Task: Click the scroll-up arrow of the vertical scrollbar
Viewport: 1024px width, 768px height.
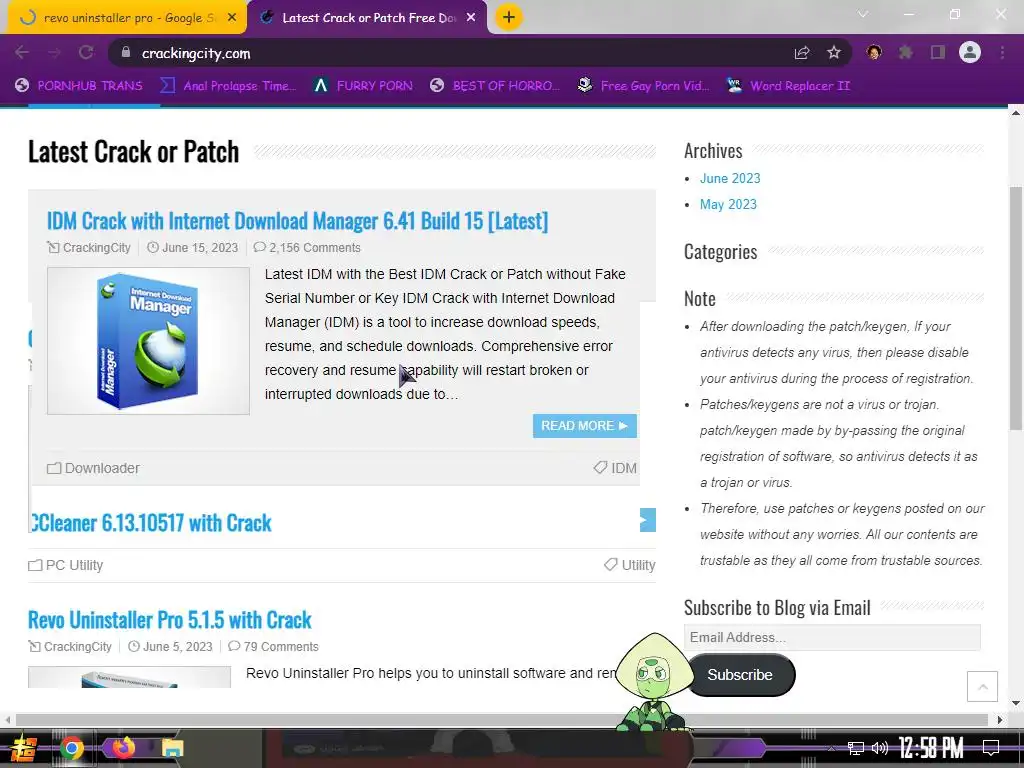Action: 1016,113
